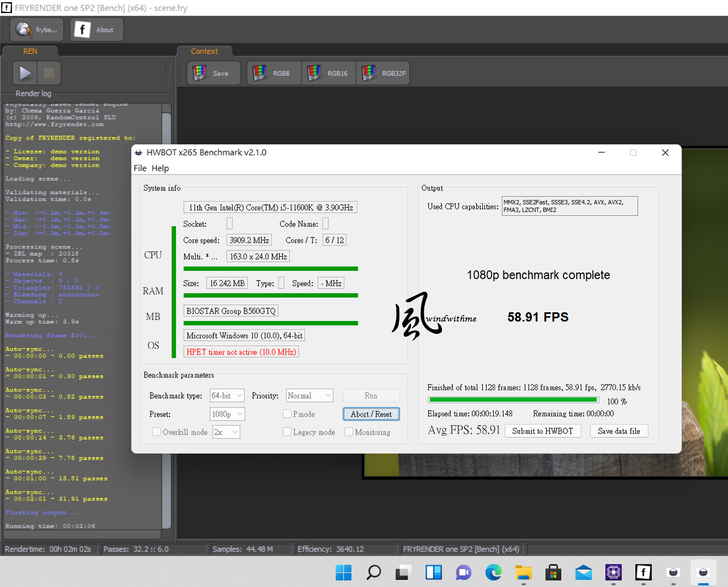Toggle the Legacy mode checkbox
Image resolution: width=728 pixels, height=587 pixels.
[288, 432]
